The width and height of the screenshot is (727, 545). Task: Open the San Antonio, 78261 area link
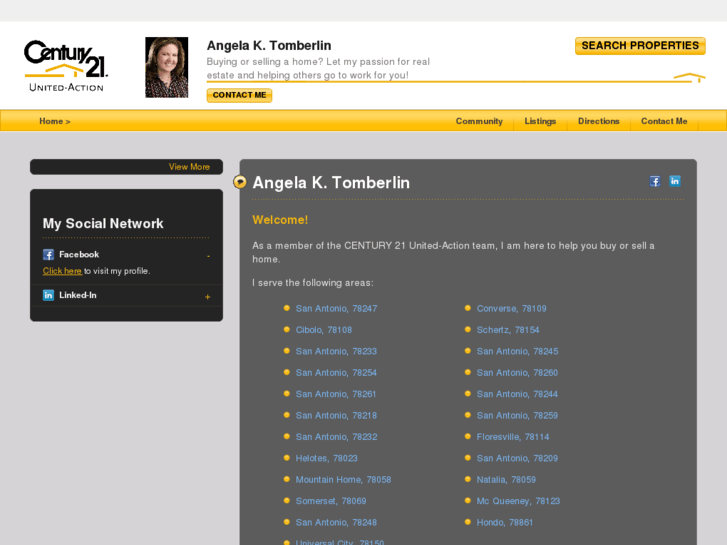click(x=336, y=394)
